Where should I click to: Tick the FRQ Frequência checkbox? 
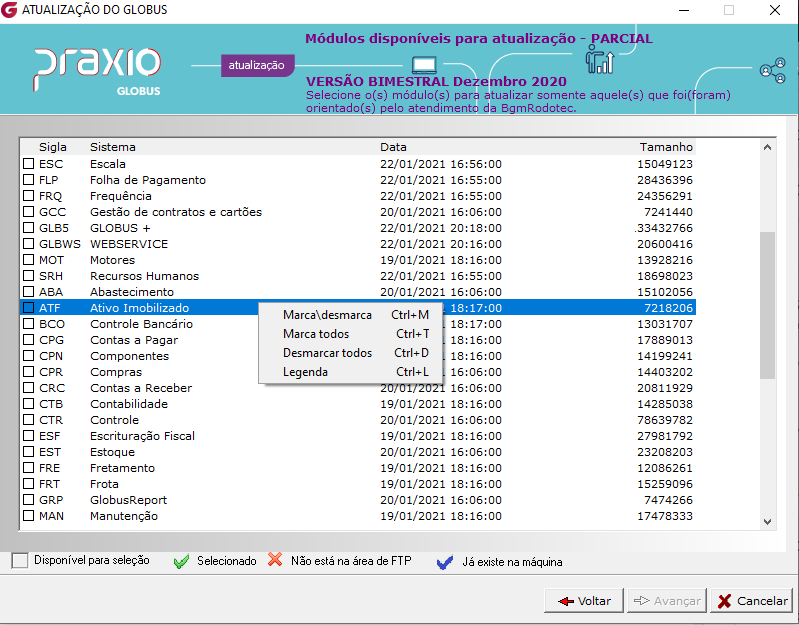click(x=29, y=196)
